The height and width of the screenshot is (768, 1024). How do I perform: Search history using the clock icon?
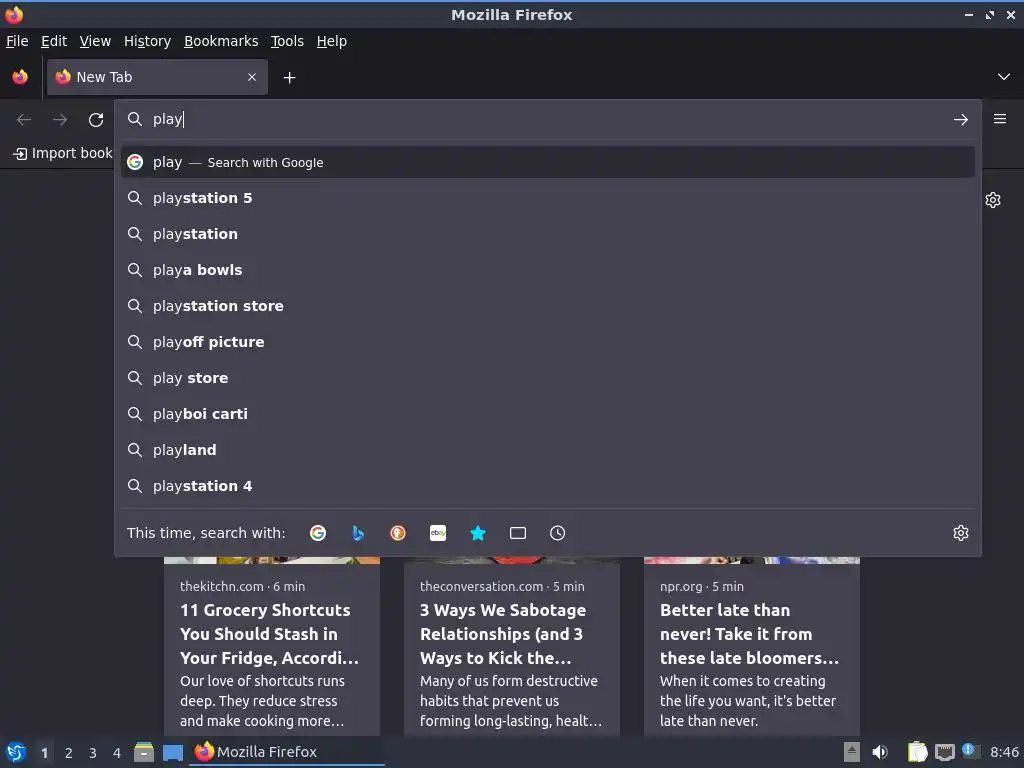click(558, 533)
